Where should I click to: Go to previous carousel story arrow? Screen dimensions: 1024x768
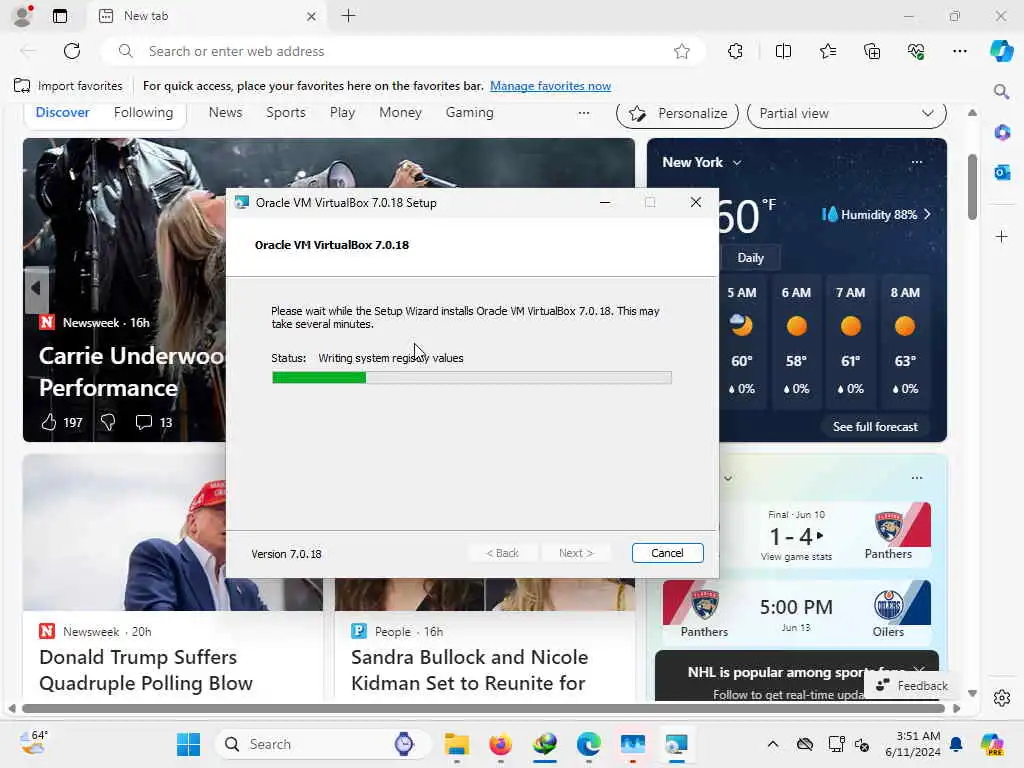coord(36,287)
